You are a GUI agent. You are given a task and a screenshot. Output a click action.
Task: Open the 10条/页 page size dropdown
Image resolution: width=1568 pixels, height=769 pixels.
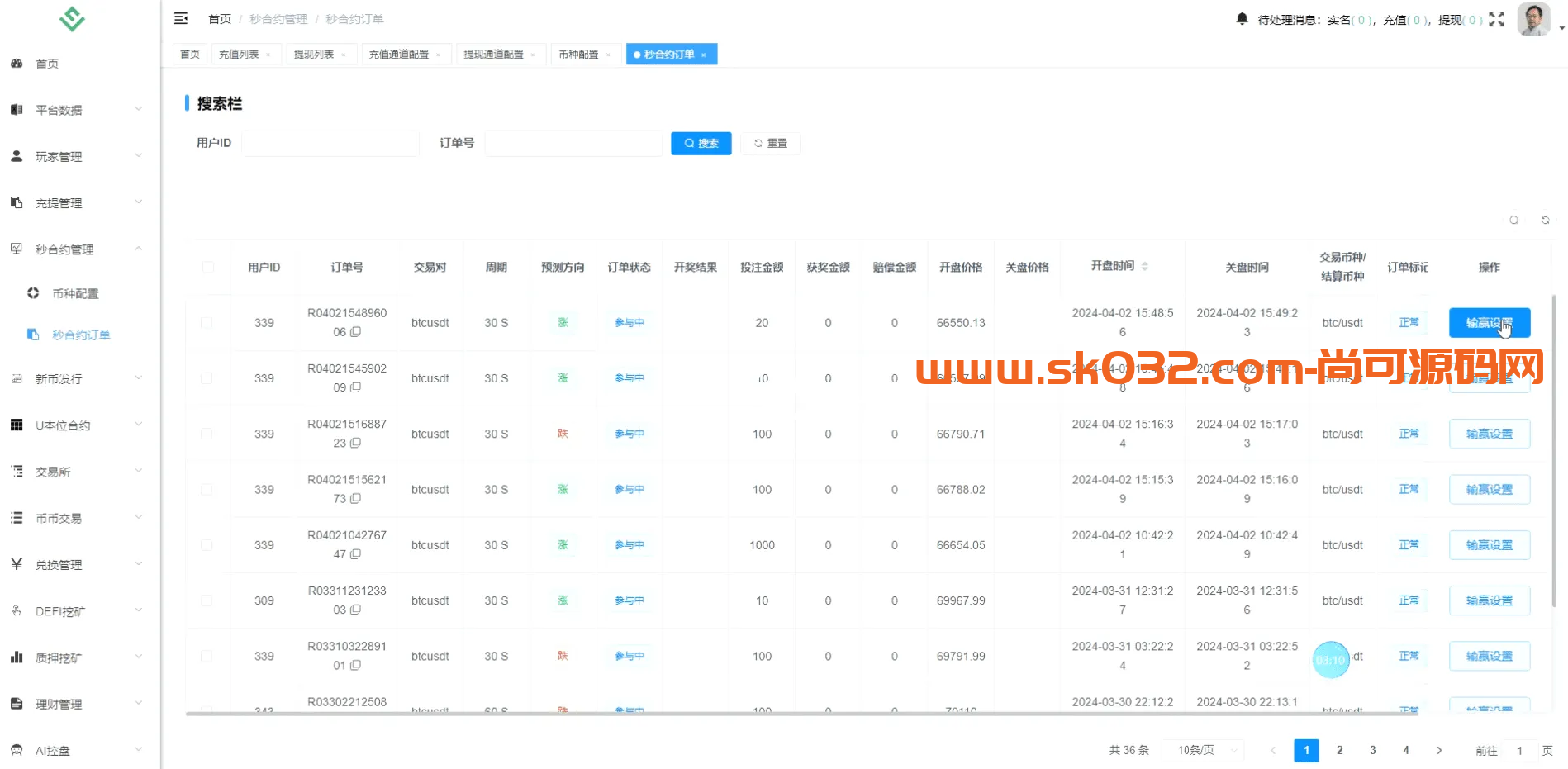[1203, 750]
